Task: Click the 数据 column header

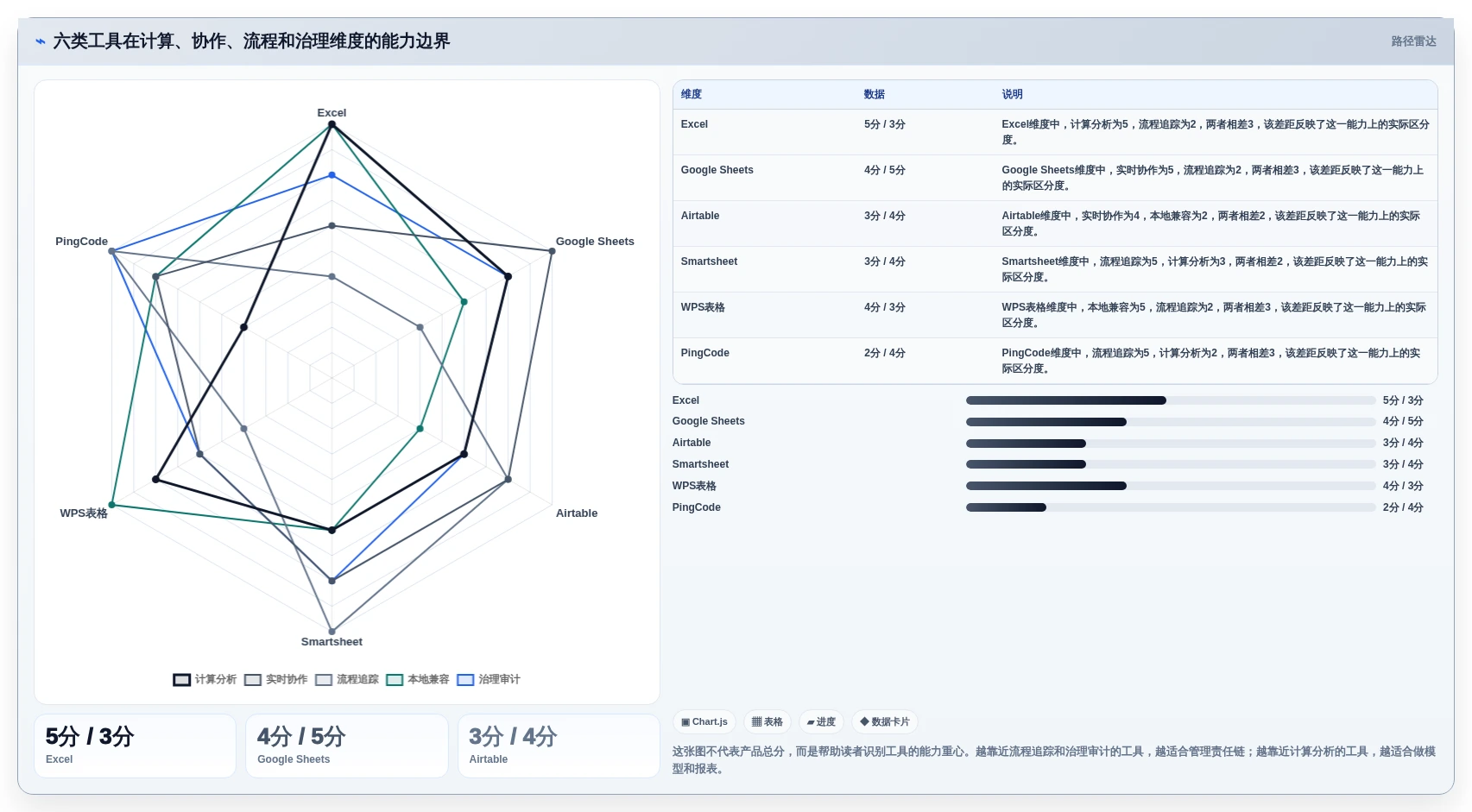Action: 875,94
